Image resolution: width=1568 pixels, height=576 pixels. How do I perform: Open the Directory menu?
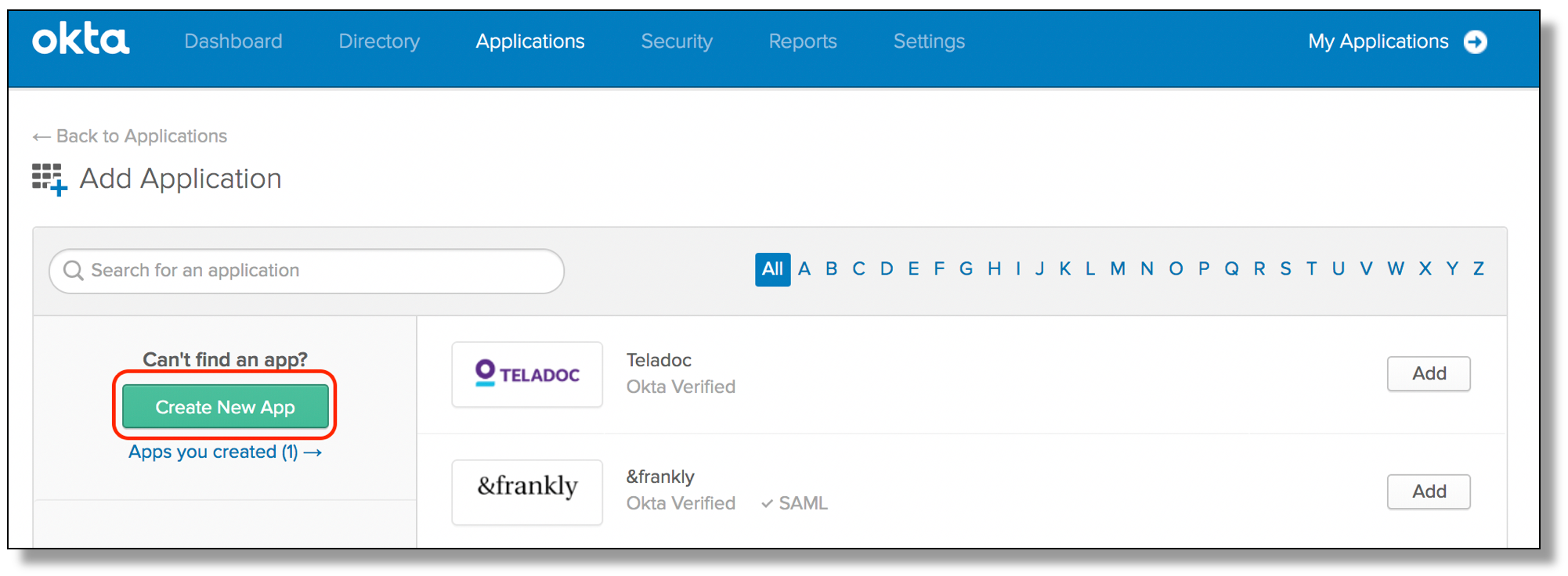click(x=379, y=41)
